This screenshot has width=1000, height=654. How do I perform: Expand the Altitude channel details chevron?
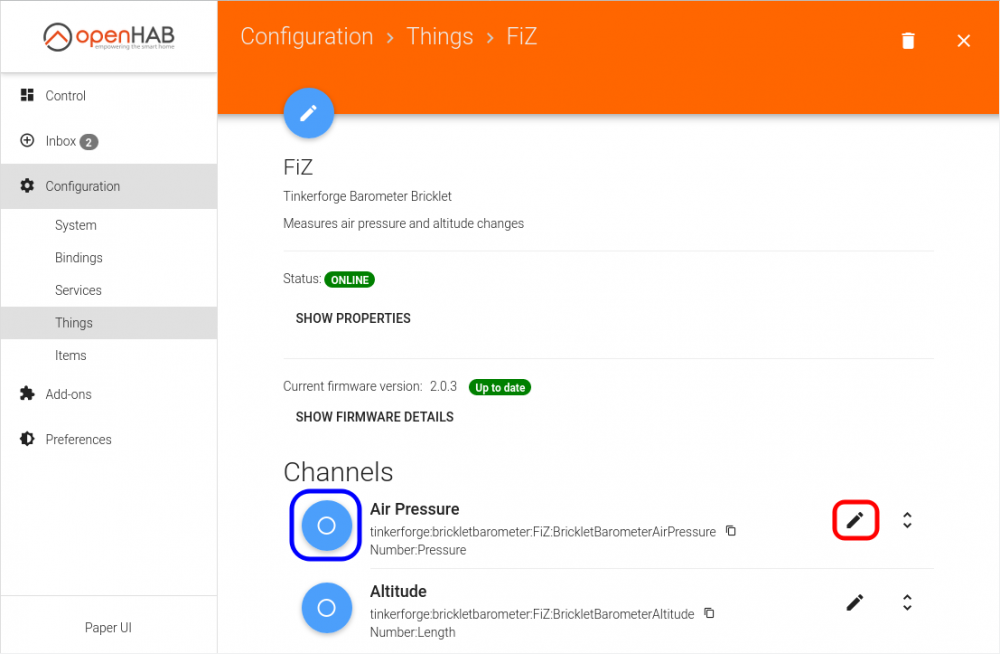(907, 602)
